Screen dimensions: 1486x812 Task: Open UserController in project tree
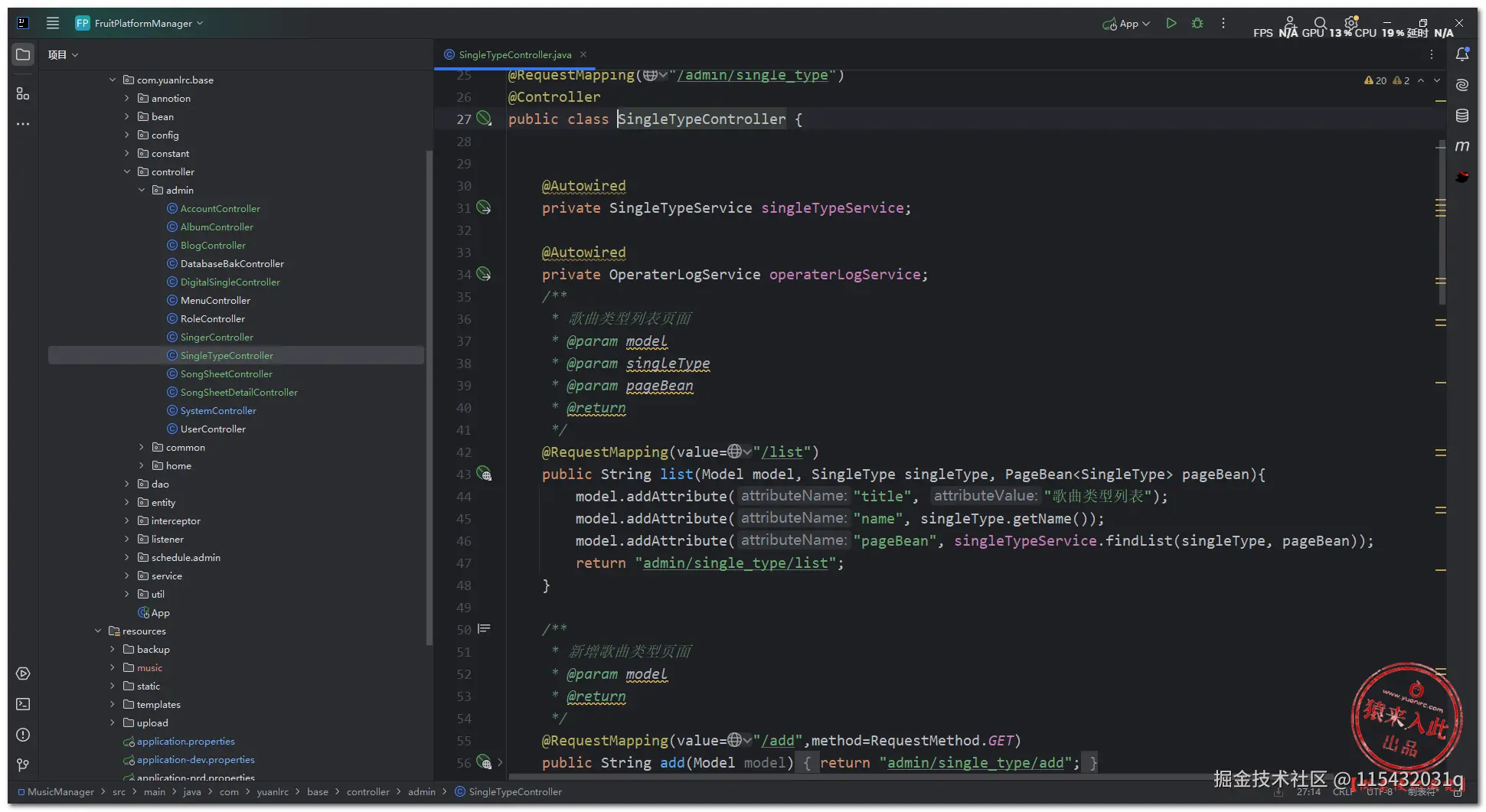213,429
